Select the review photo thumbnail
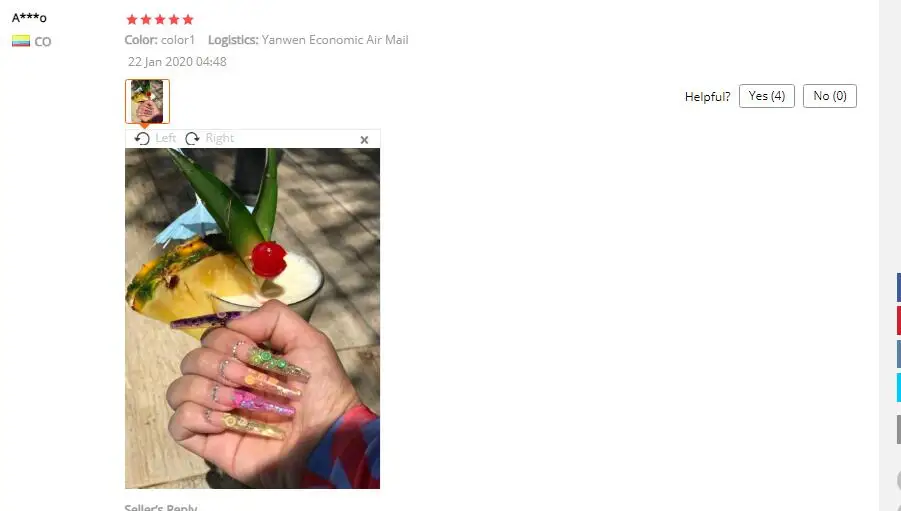901x511 pixels. coord(147,101)
